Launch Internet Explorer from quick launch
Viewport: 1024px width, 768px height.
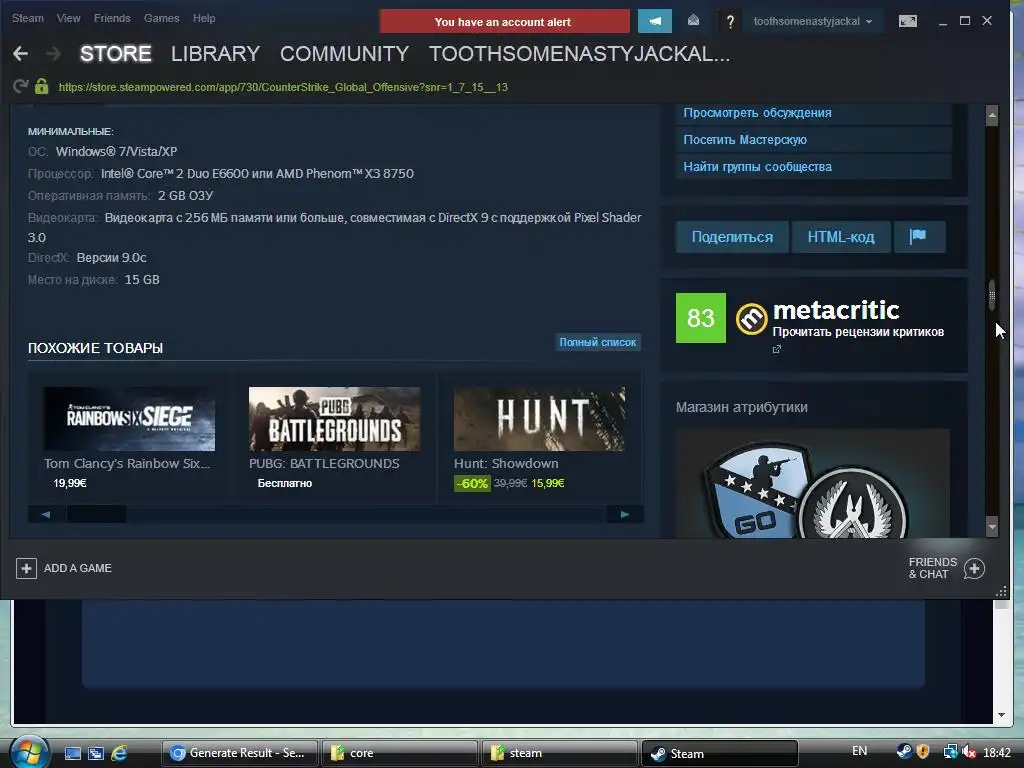point(119,753)
